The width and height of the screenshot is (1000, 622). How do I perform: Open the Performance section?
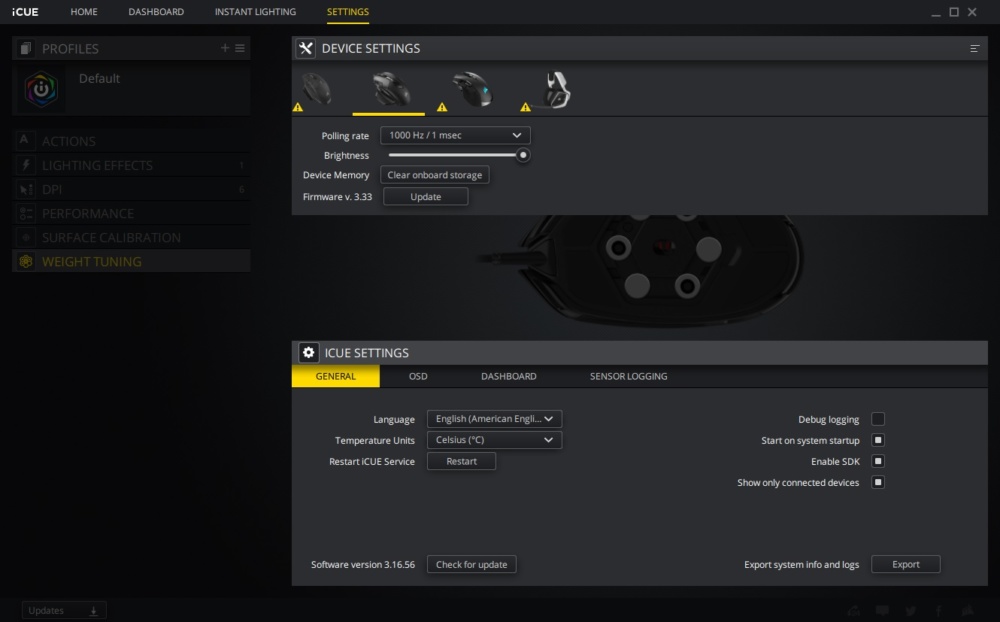coord(131,213)
